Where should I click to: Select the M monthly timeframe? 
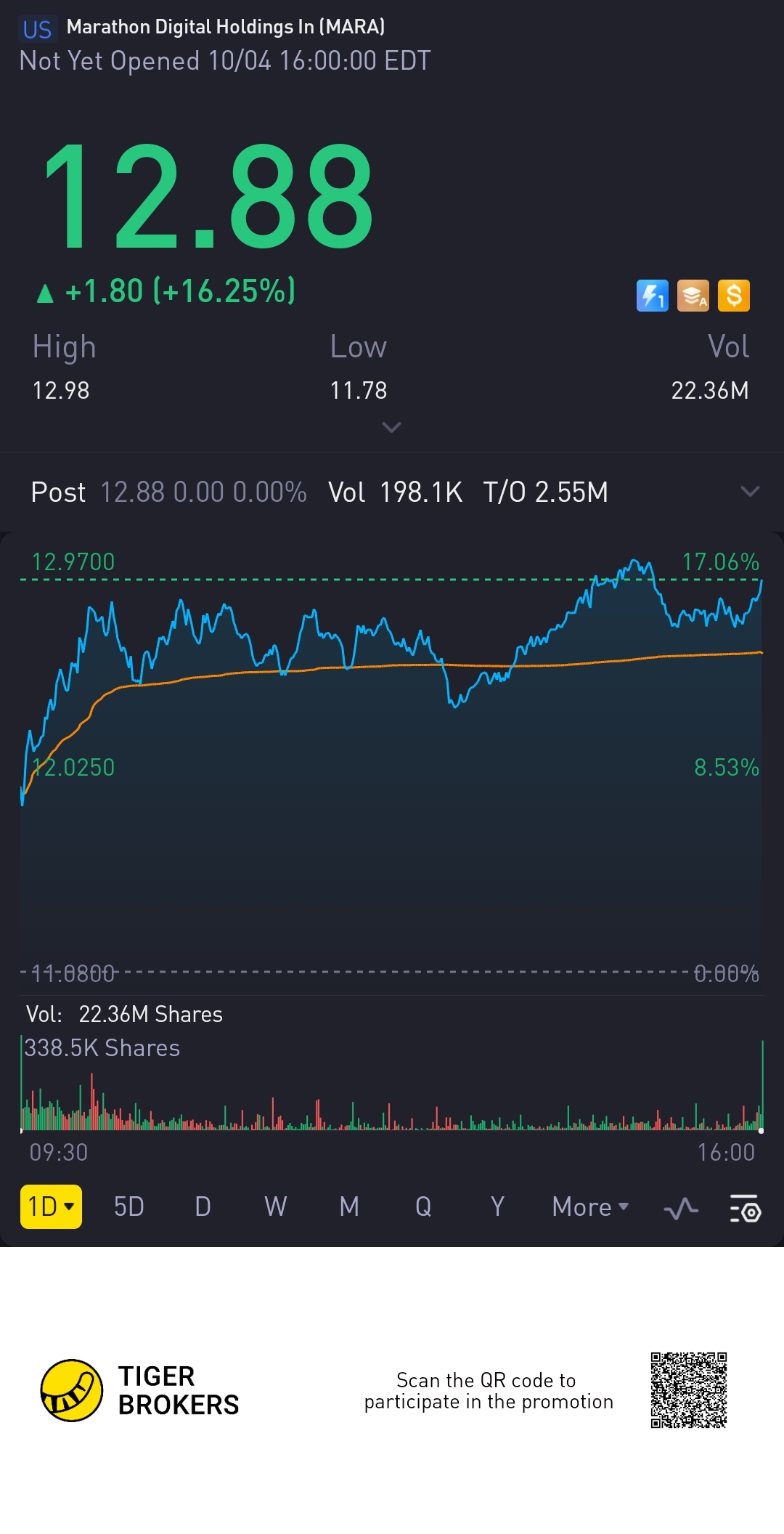349,1206
